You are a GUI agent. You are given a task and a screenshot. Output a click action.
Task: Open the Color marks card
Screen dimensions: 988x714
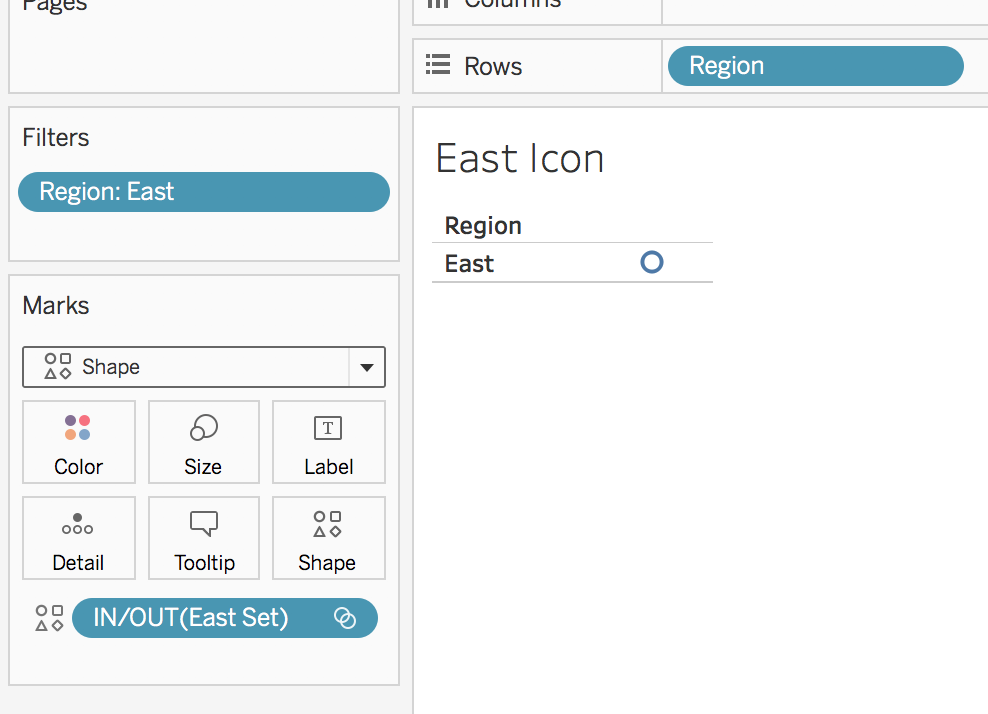coord(79,442)
